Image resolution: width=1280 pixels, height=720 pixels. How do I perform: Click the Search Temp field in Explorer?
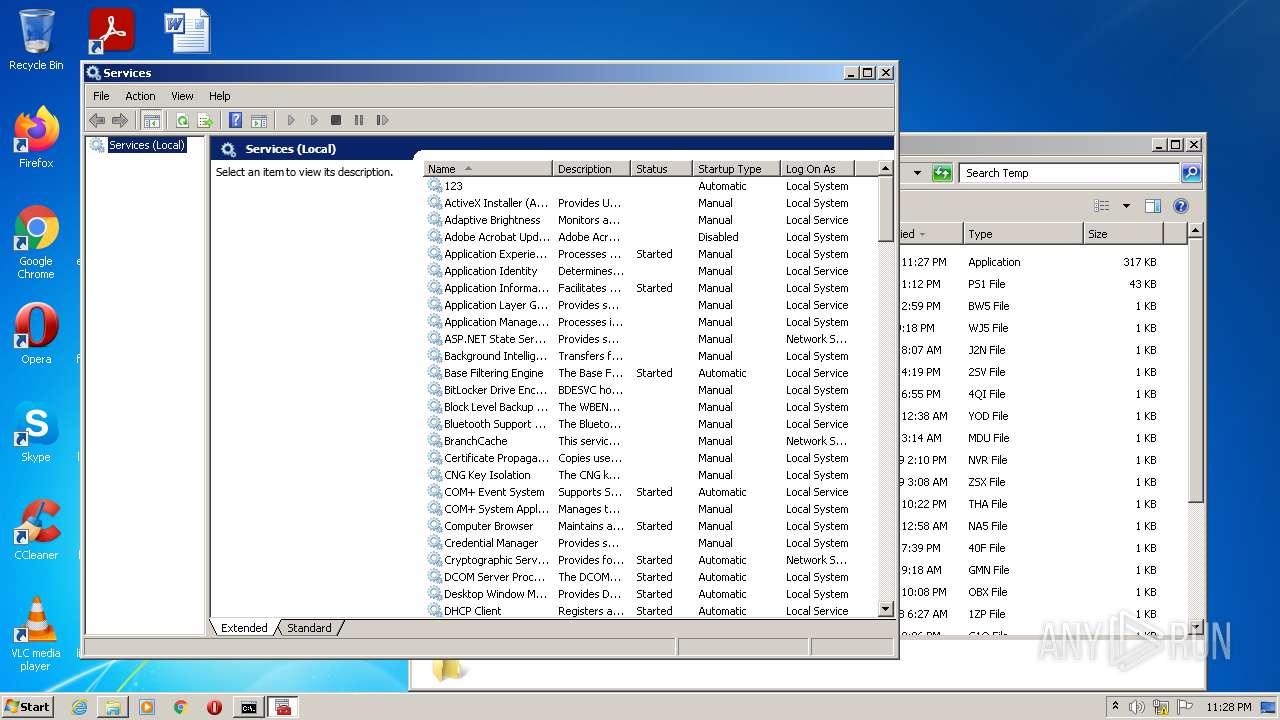1068,173
